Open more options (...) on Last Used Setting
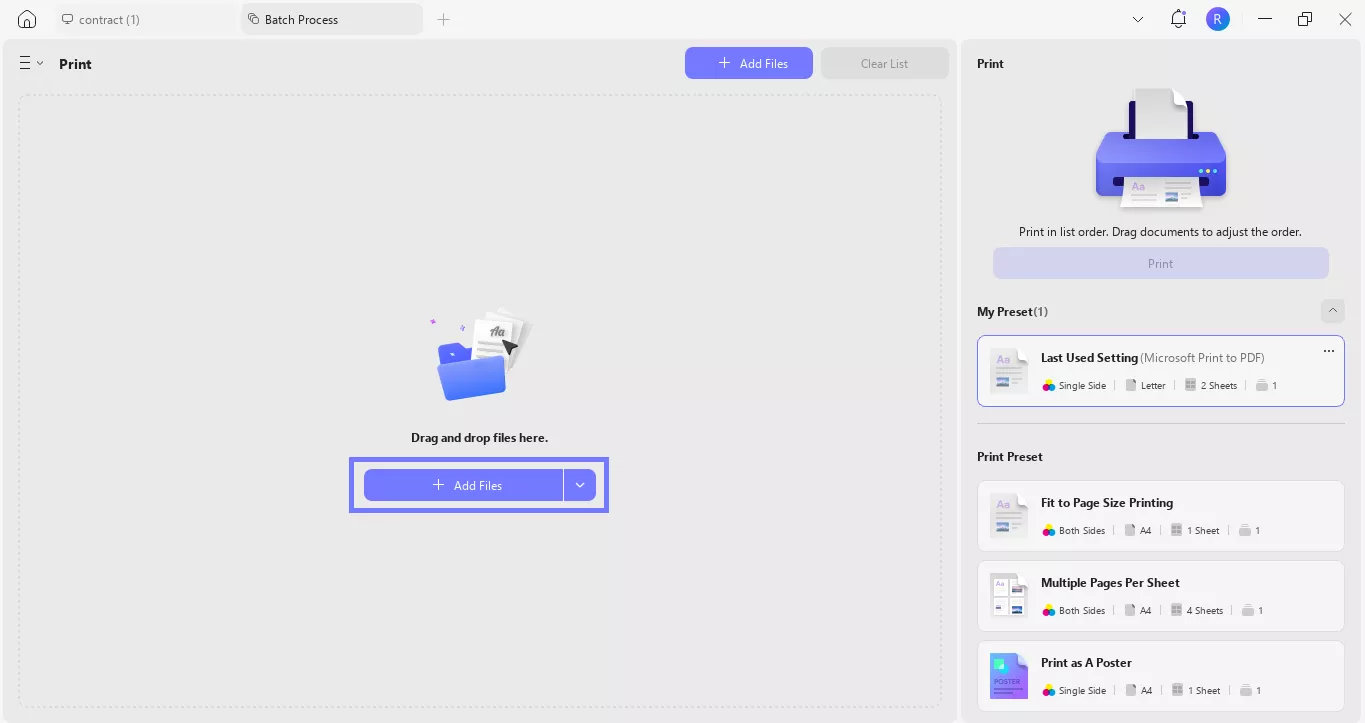Screen dimensions: 1365x723 pyautogui.click(x=1329, y=351)
